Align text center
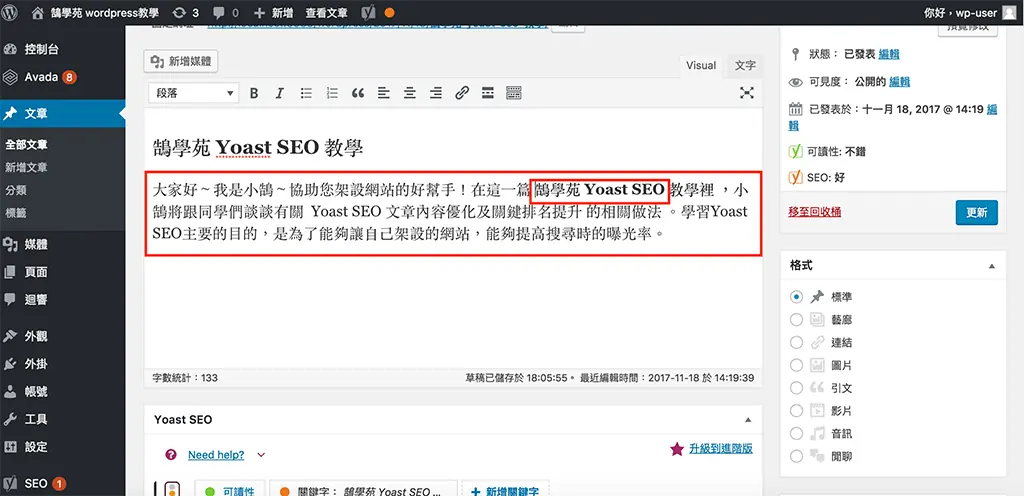The image size is (1024, 496). 409,93
